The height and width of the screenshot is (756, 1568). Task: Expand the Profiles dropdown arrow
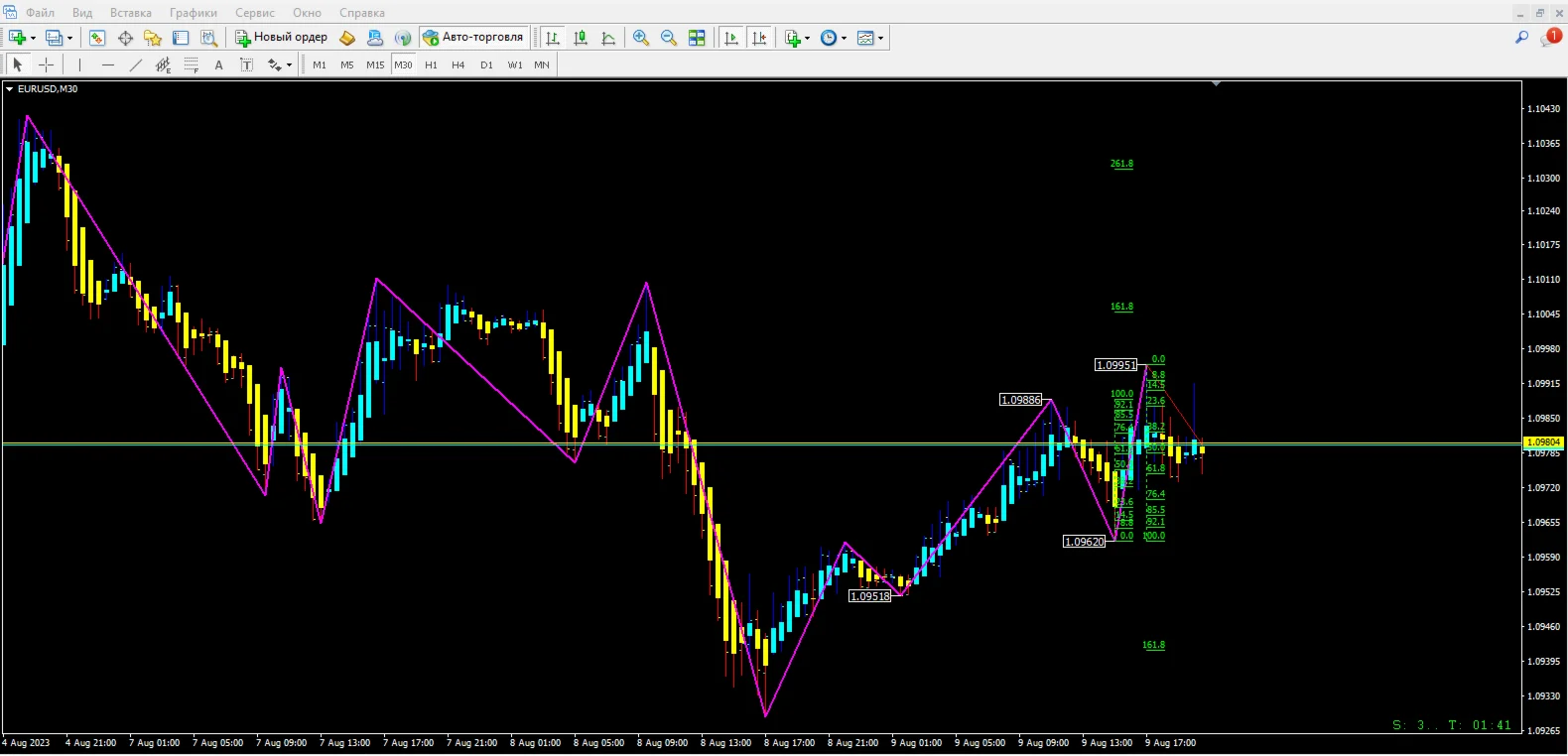(70, 39)
